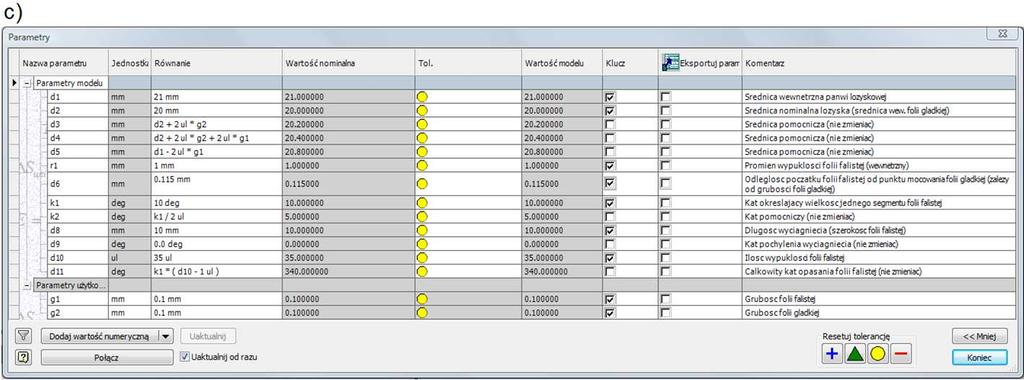Click the yellow tolerance circle in row k2
The height and width of the screenshot is (380, 1024).
pyautogui.click(x=422, y=216)
